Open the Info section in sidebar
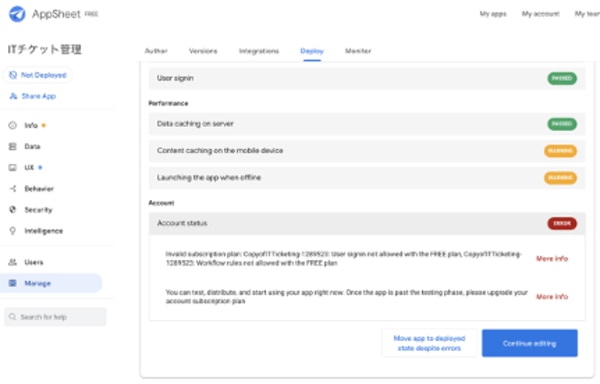The height and width of the screenshot is (384, 600). coord(31,125)
